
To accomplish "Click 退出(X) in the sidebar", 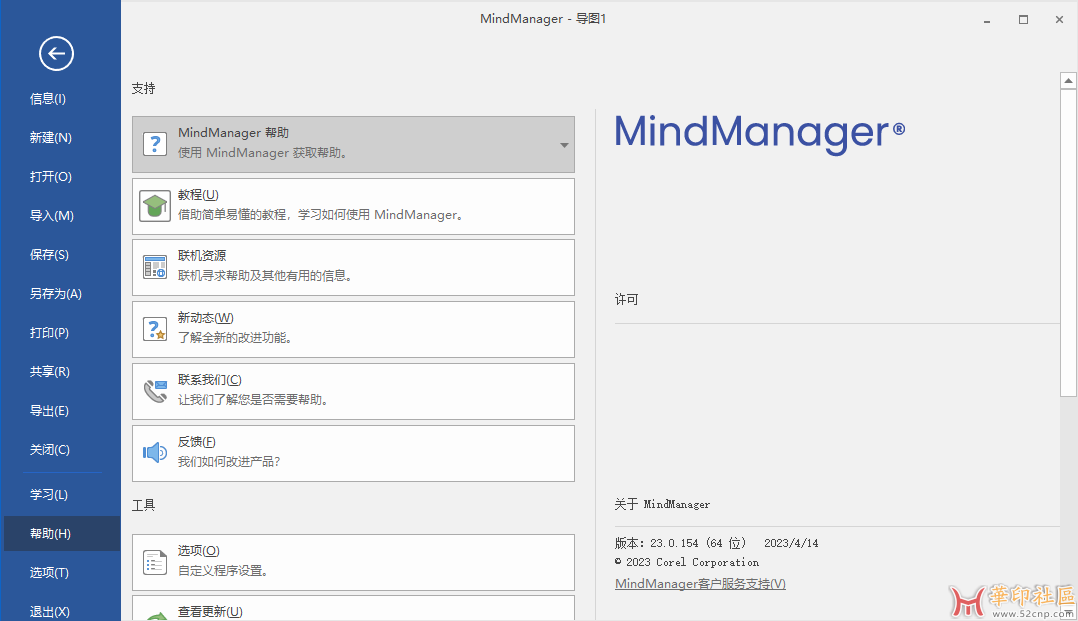I will tap(50, 611).
